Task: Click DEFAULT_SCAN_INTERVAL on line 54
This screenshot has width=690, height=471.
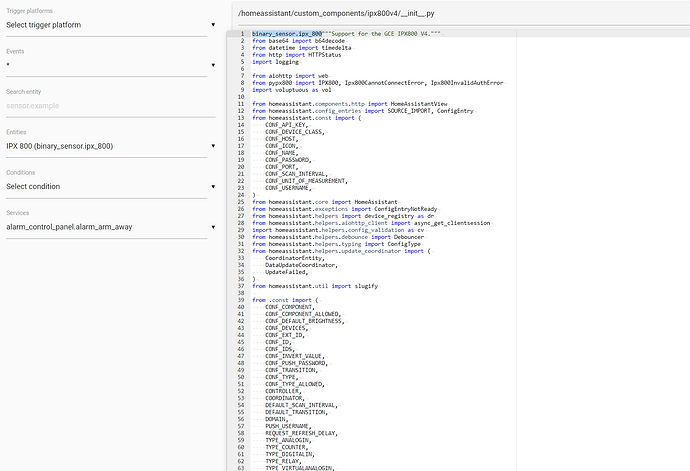Action: pyautogui.click(x=300, y=405)
